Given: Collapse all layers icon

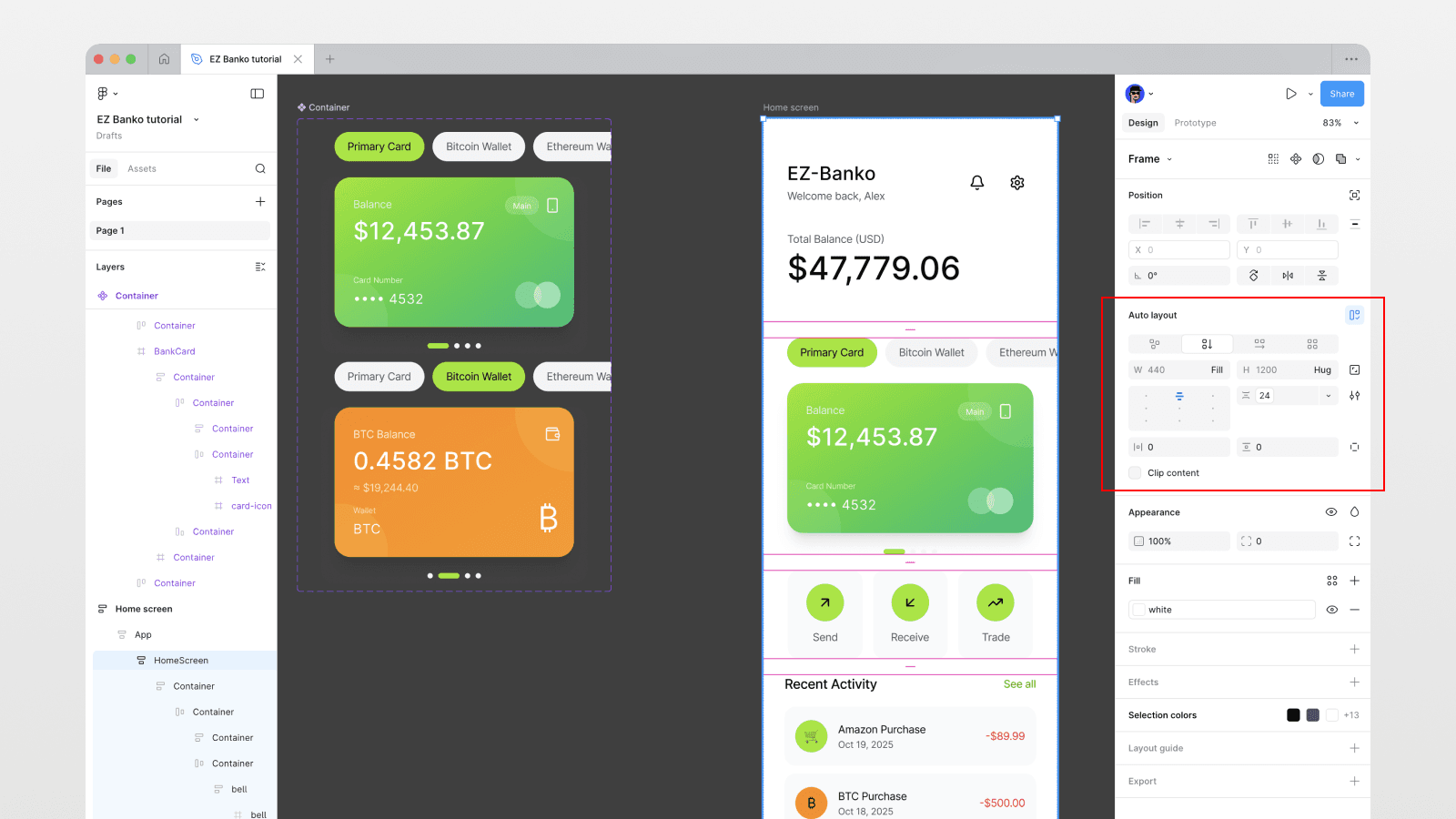Looking at the screenshot, I should [x=260, y=267].
